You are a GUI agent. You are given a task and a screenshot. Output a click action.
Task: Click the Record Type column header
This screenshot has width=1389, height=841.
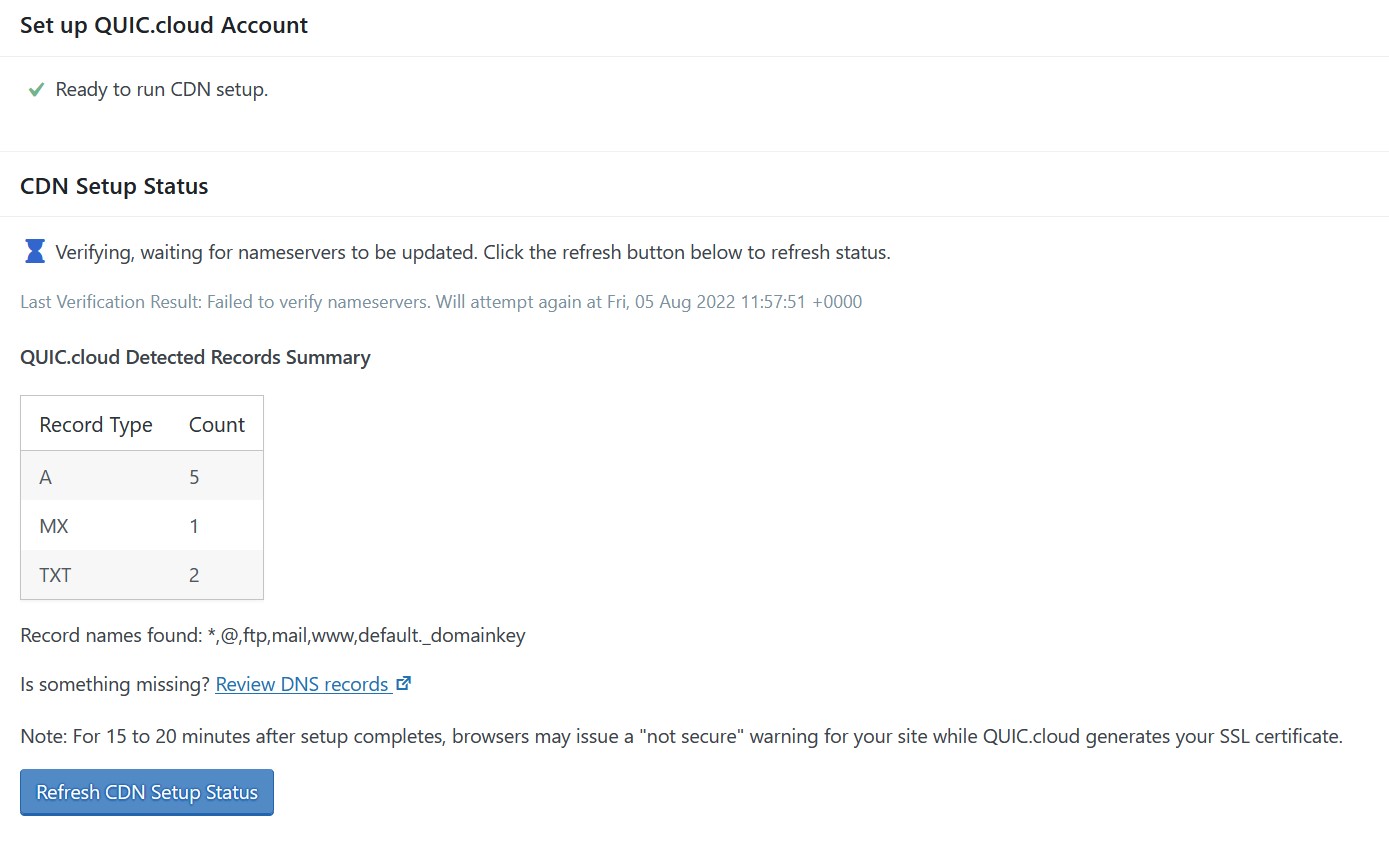[x=96, y=425]
